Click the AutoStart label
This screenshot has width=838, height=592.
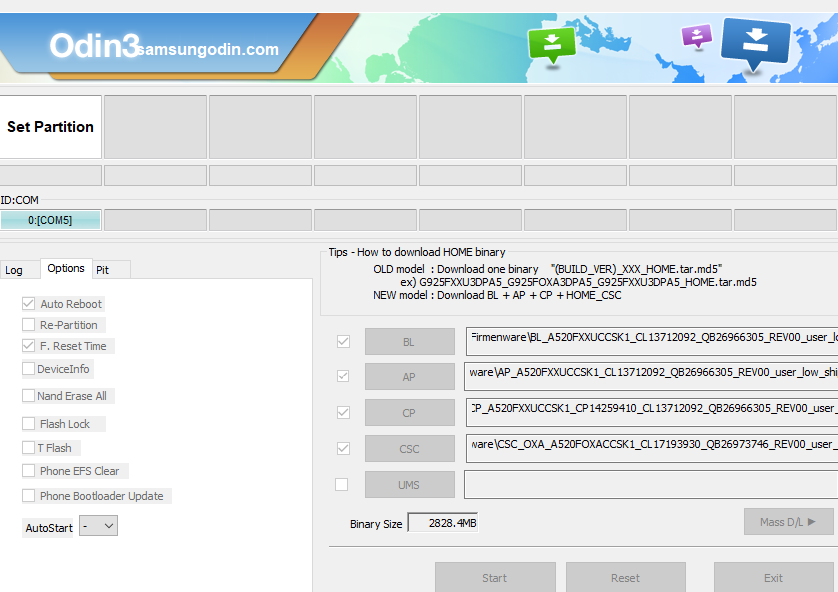click(x=49, y=528)
